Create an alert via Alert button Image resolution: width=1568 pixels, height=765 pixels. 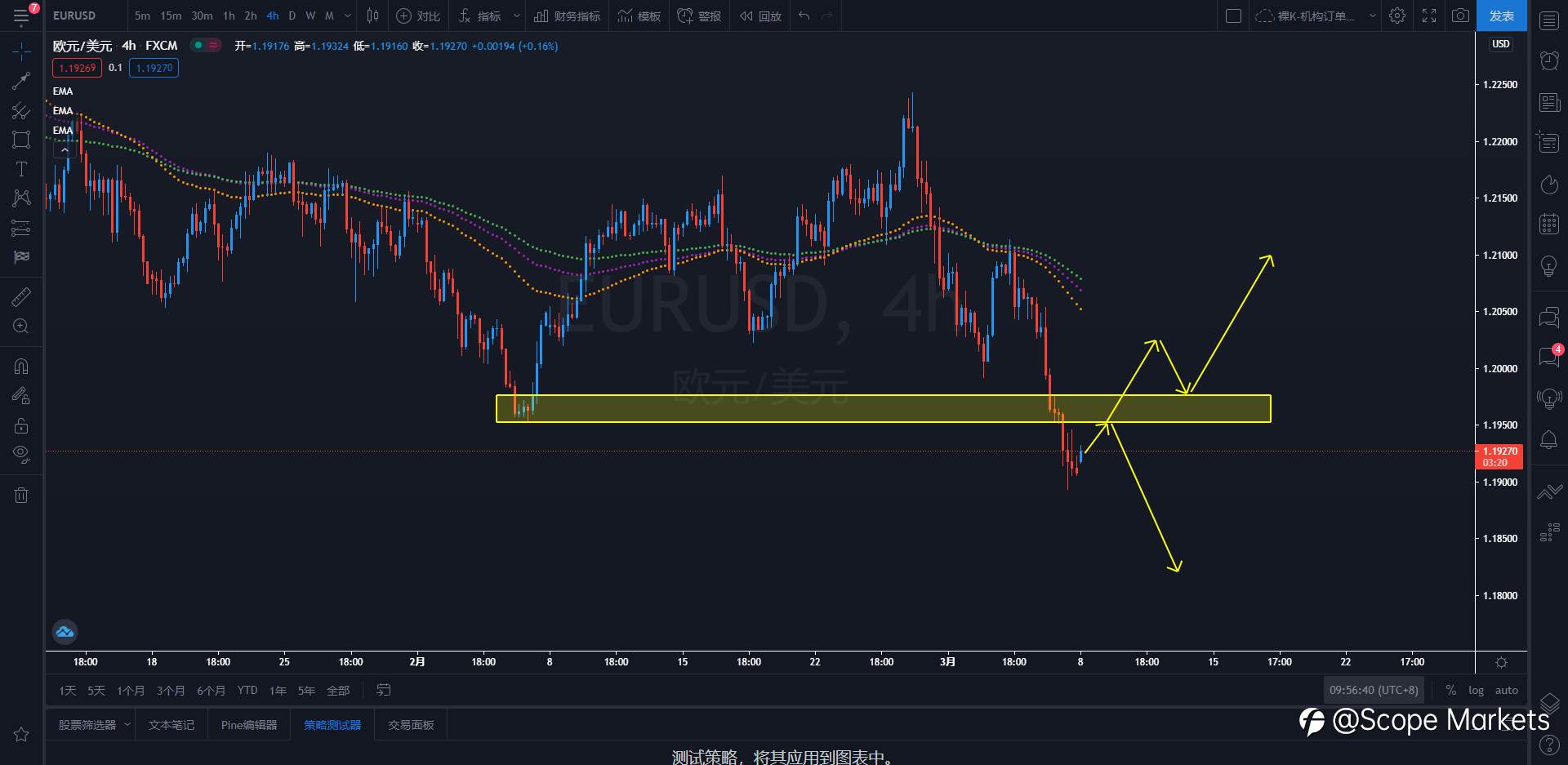[x=699, y=16]
